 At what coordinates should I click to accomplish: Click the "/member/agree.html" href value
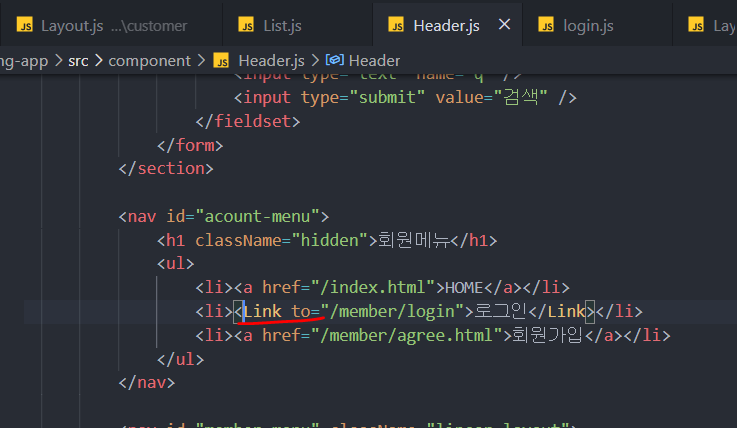coord(407,335)
